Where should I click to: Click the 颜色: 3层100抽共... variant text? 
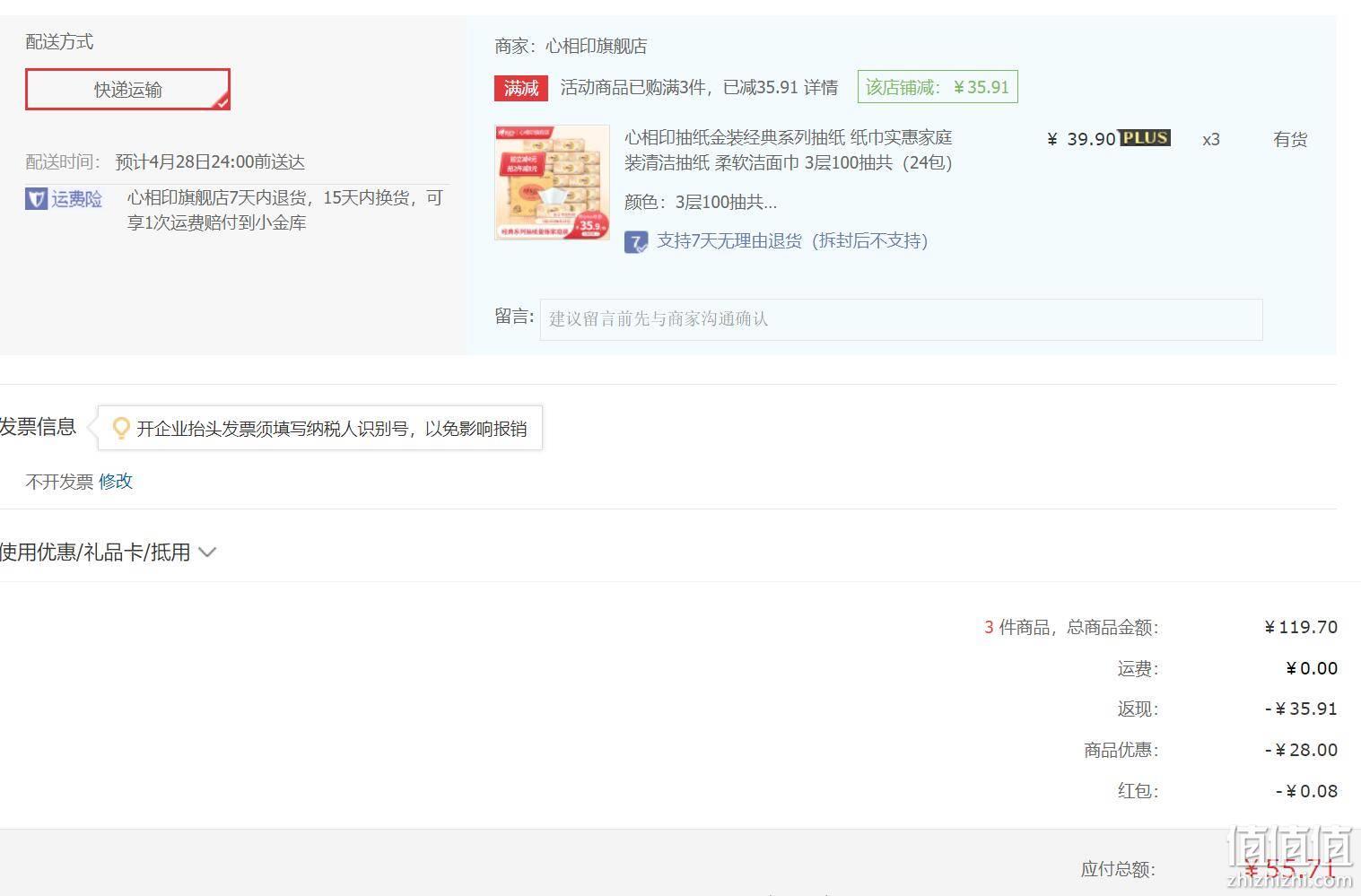pos(701,203)
